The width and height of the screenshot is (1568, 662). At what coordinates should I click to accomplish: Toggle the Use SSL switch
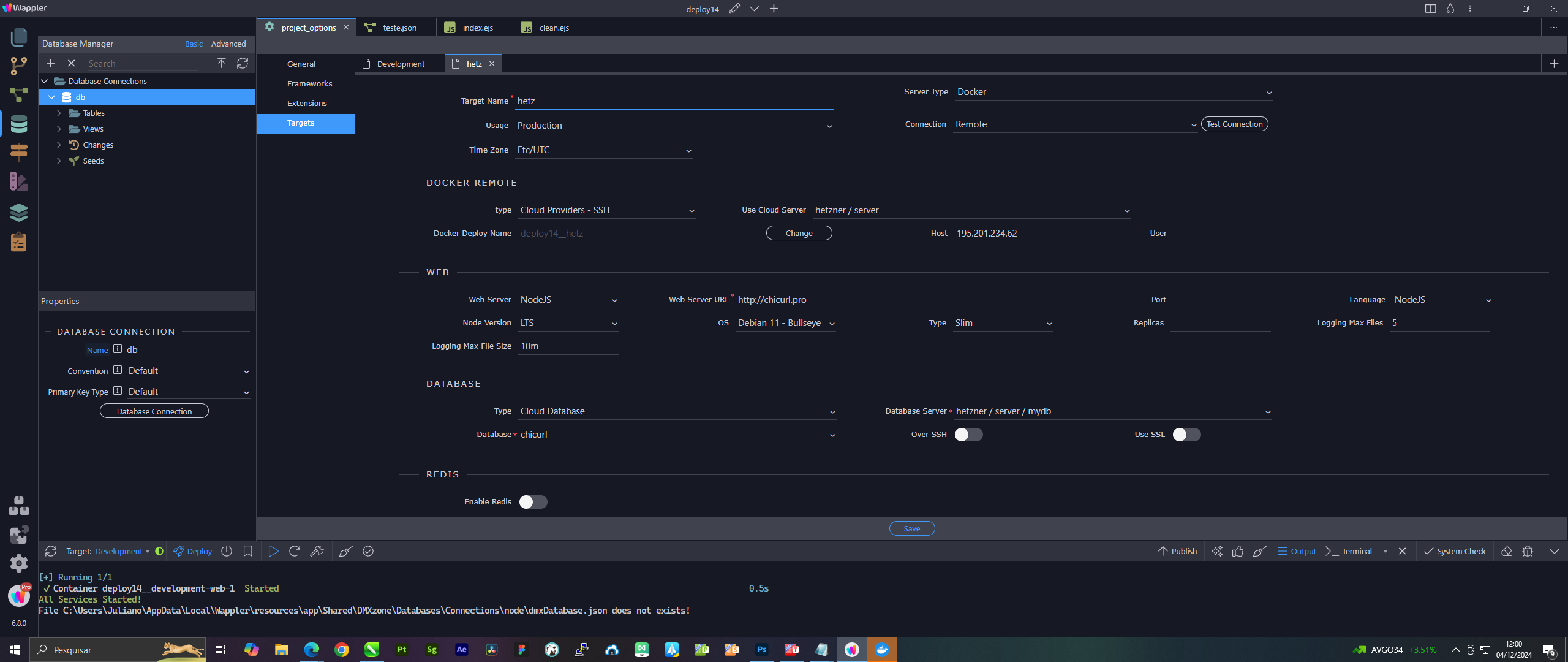click(1186, 435)
